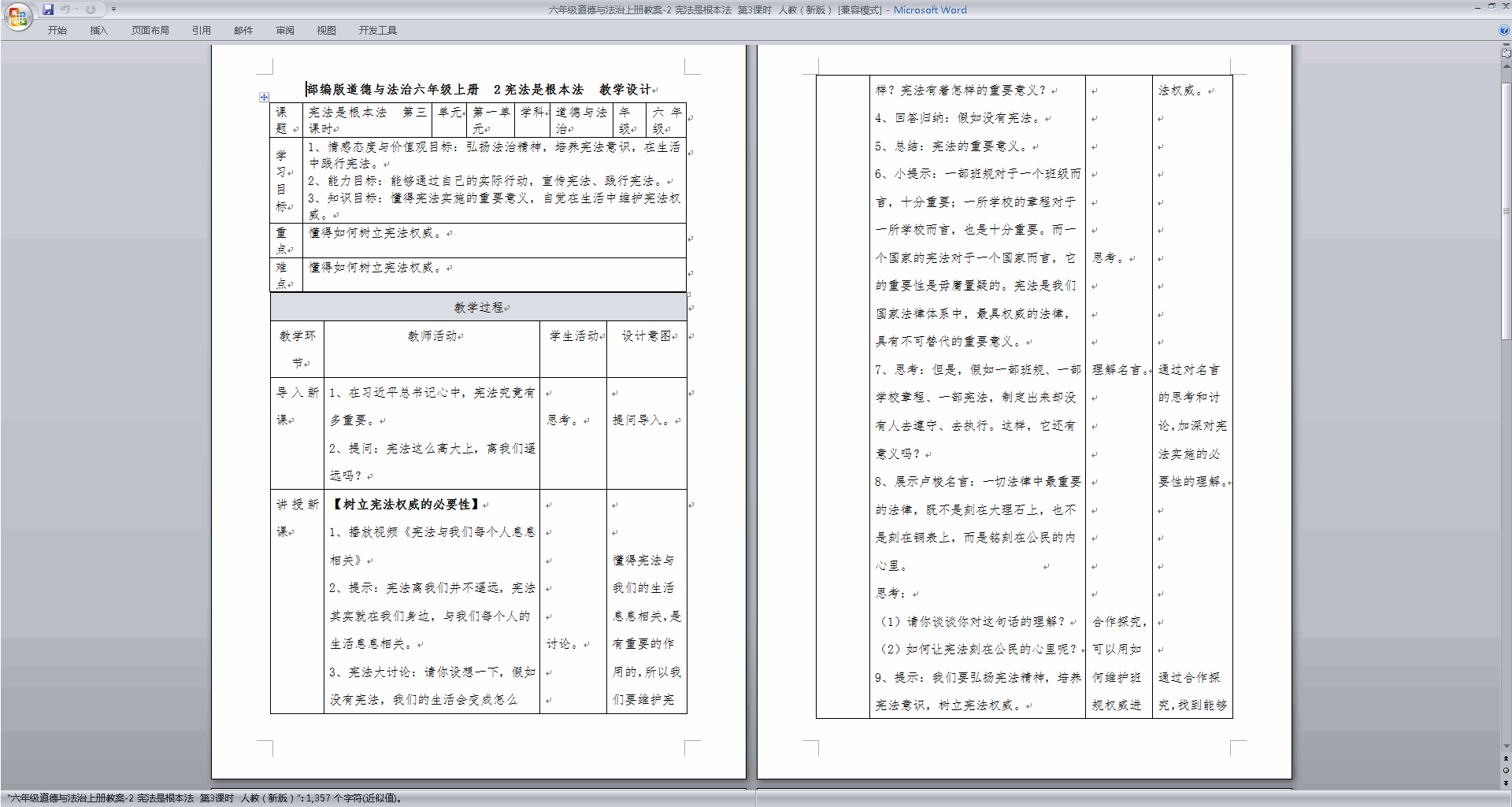Click the table move handle above 课题
Viewport: 1512px width, 807px height.
click(264, 97)
